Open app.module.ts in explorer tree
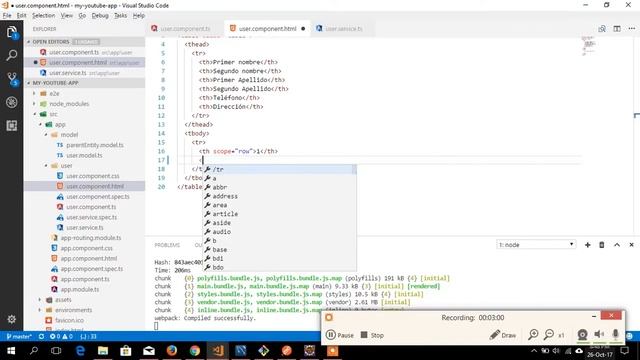 click(x=80, y=289)
